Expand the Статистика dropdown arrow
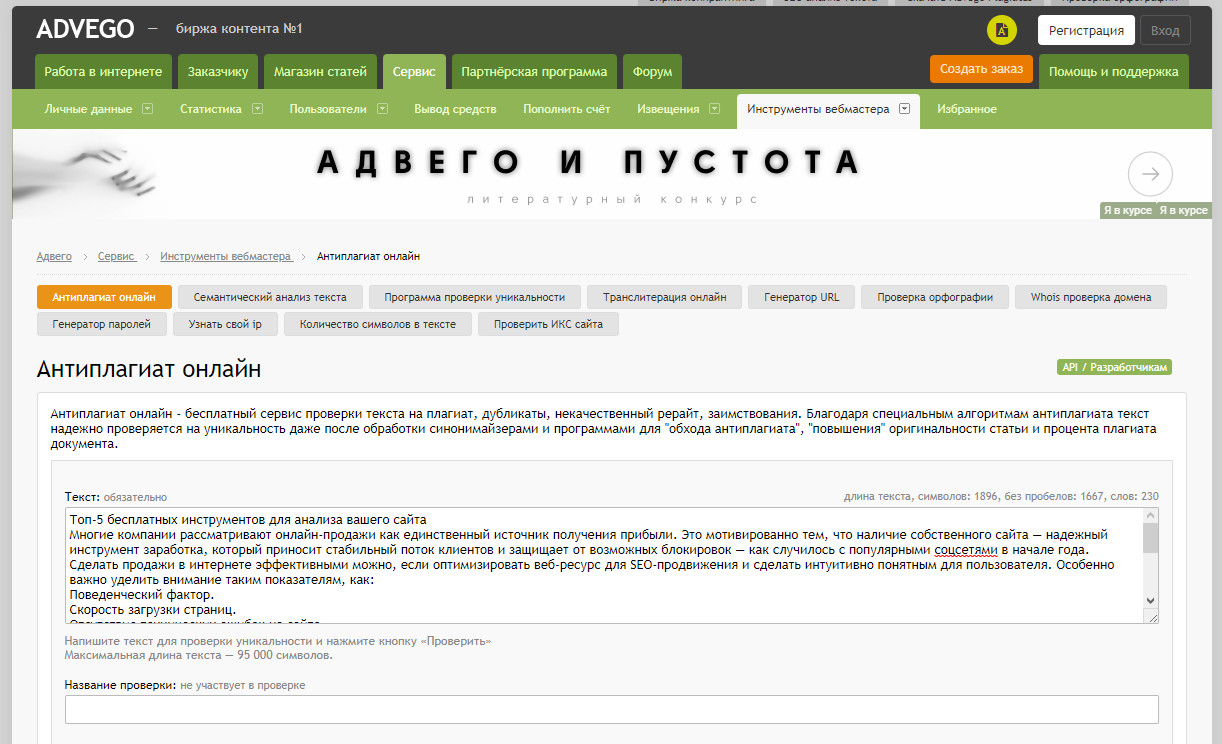This screenshot has height=744, width=1222. tap(257, 109)
